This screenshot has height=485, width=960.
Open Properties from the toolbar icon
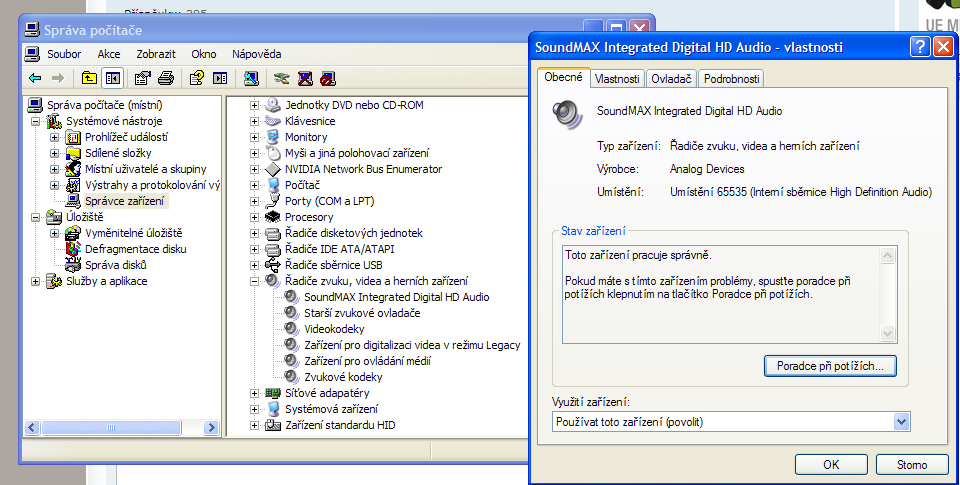[143, 78]
